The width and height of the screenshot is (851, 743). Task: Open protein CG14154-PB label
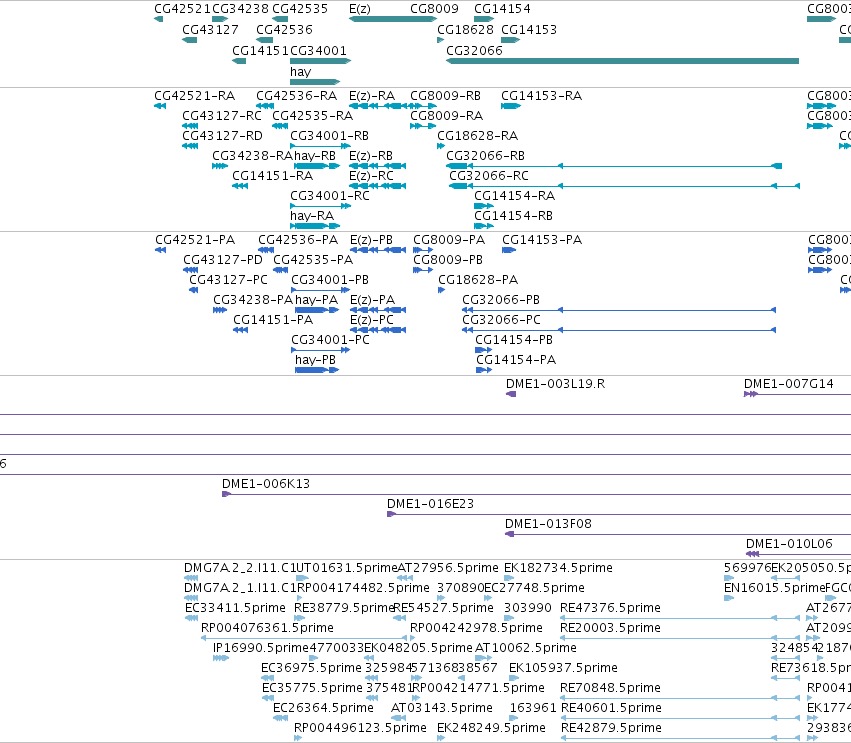point(514,340)
